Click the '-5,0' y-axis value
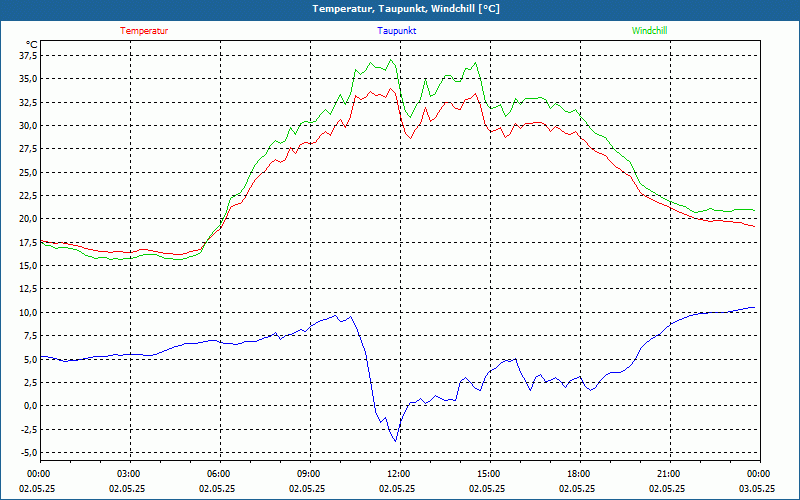This screenshot has height=500, width=800. click(29, 453)
